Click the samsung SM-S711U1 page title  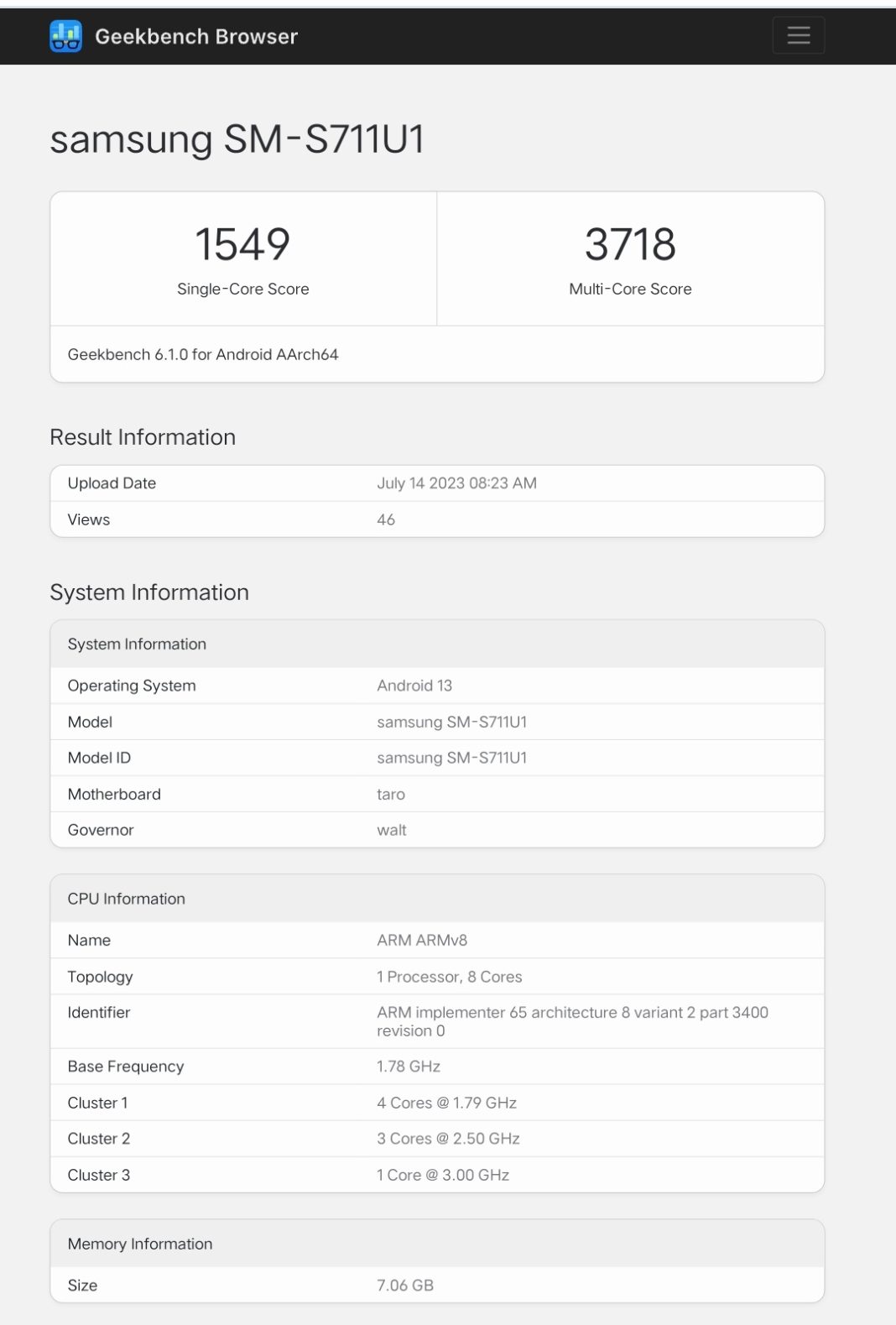(237, 139)
